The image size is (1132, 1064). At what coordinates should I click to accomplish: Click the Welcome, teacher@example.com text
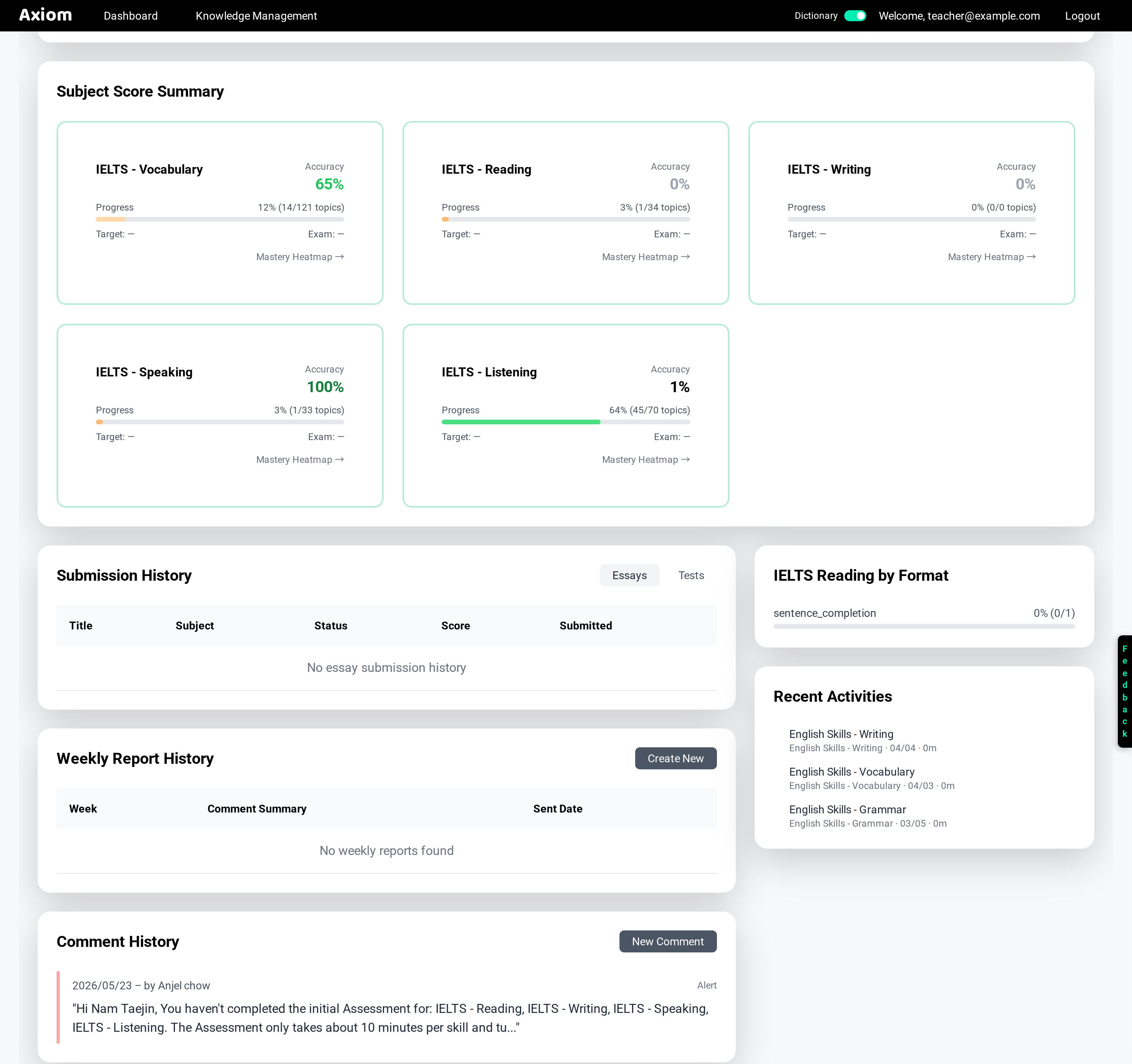[x=959, y=16]
